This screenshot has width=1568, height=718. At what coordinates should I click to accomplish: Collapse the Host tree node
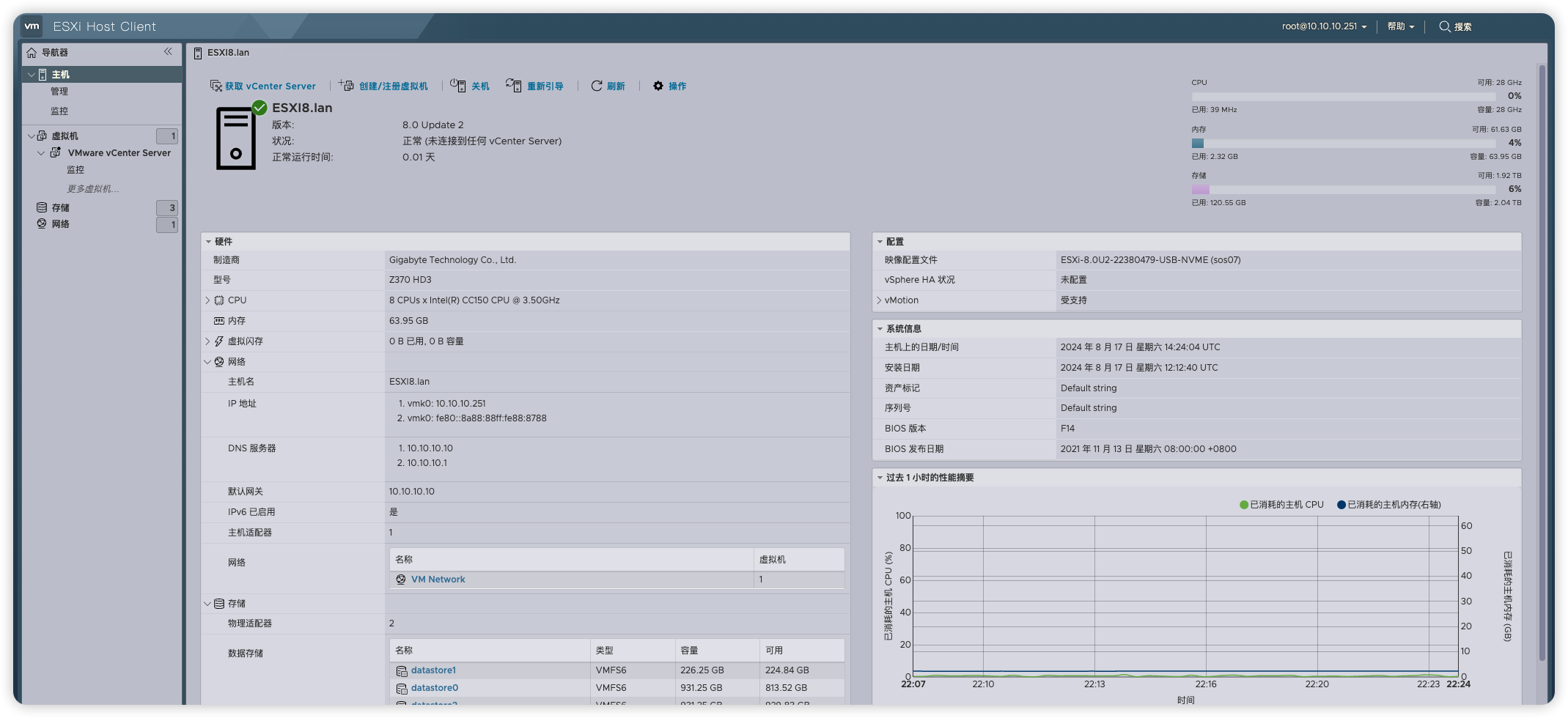[x=32, y=75]
